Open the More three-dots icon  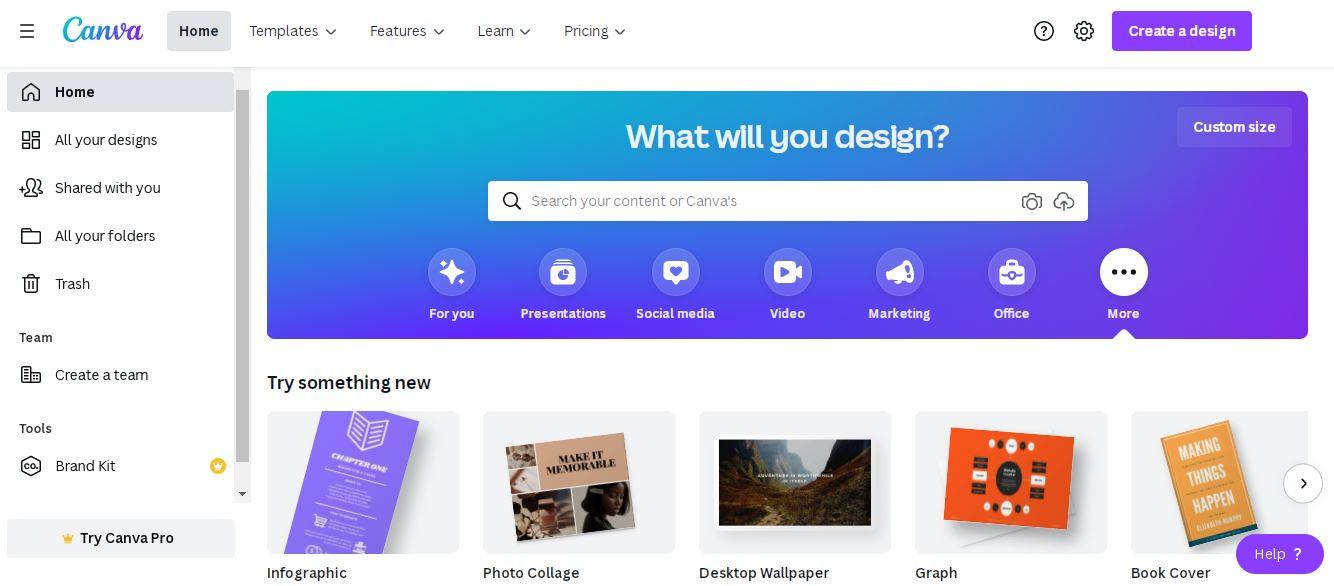(1124, 272)
